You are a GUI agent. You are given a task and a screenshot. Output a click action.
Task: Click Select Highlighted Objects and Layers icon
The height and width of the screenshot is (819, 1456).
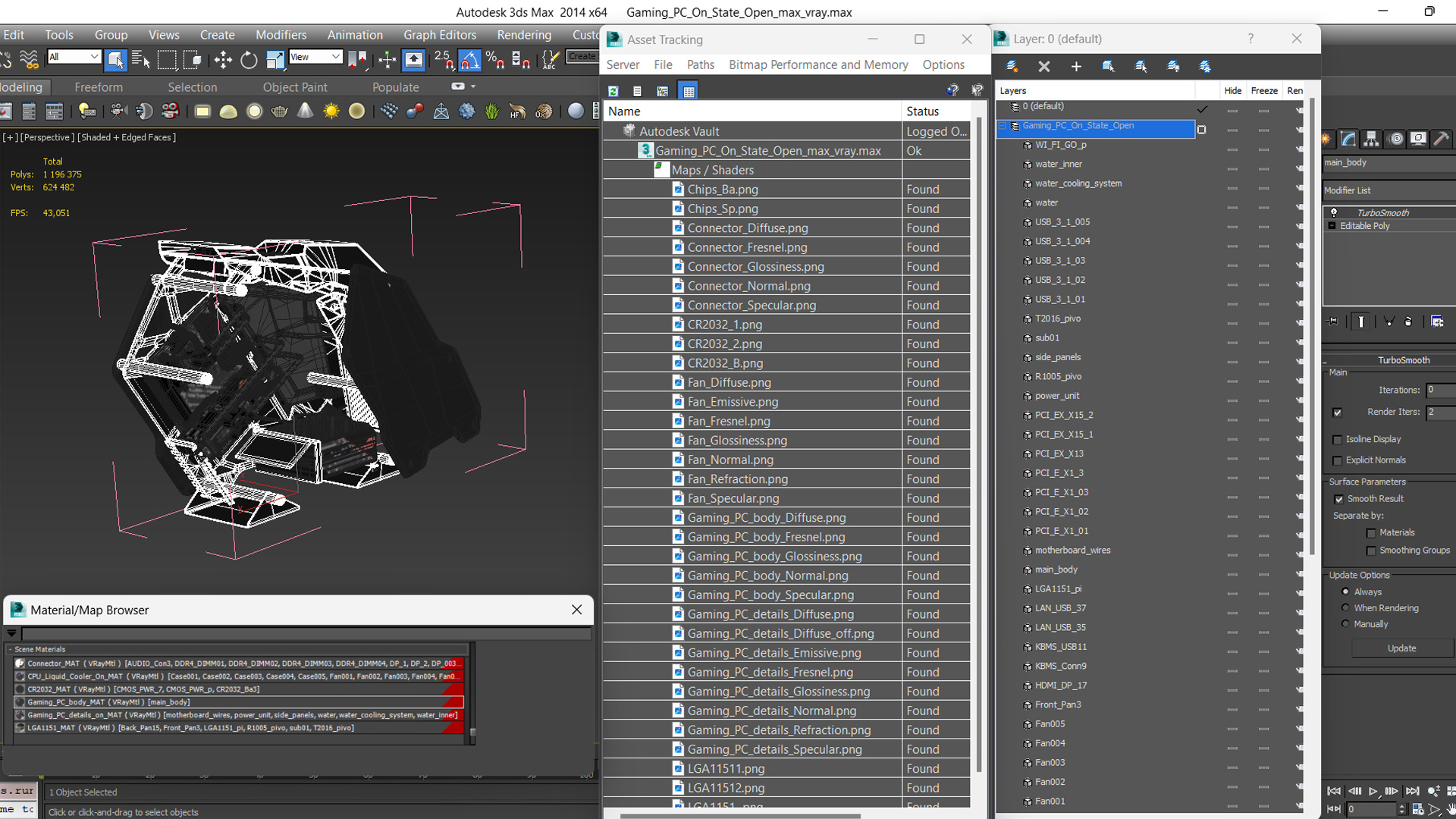pyautogui.click(x=1108, y=67)
